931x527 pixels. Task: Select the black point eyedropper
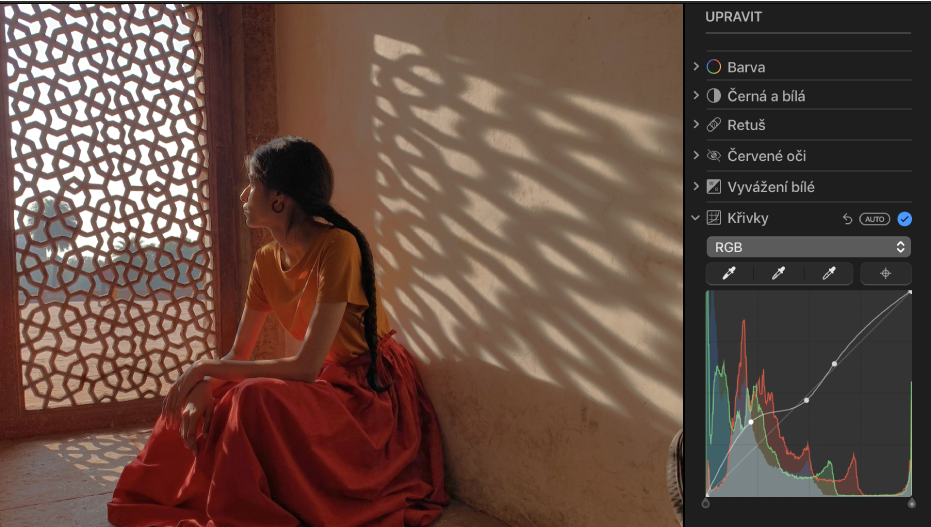click(729, 274)
